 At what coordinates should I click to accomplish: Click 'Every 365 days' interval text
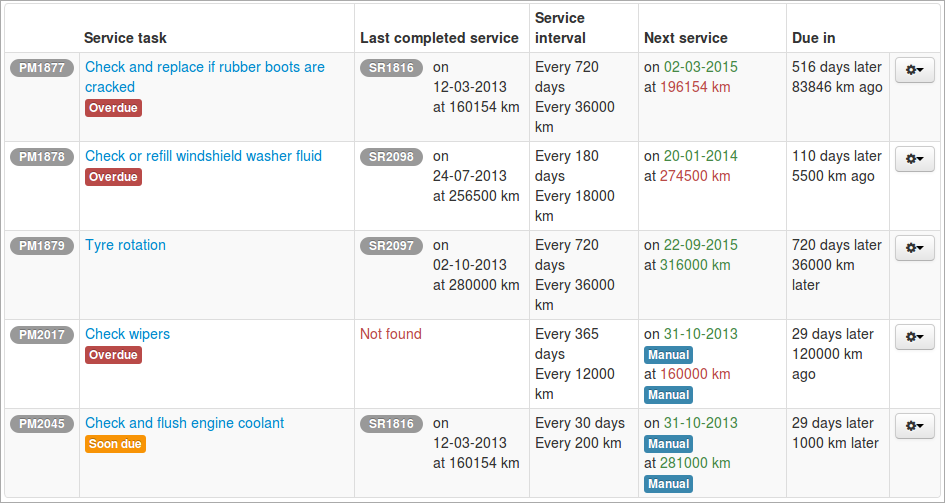[567, 344]
